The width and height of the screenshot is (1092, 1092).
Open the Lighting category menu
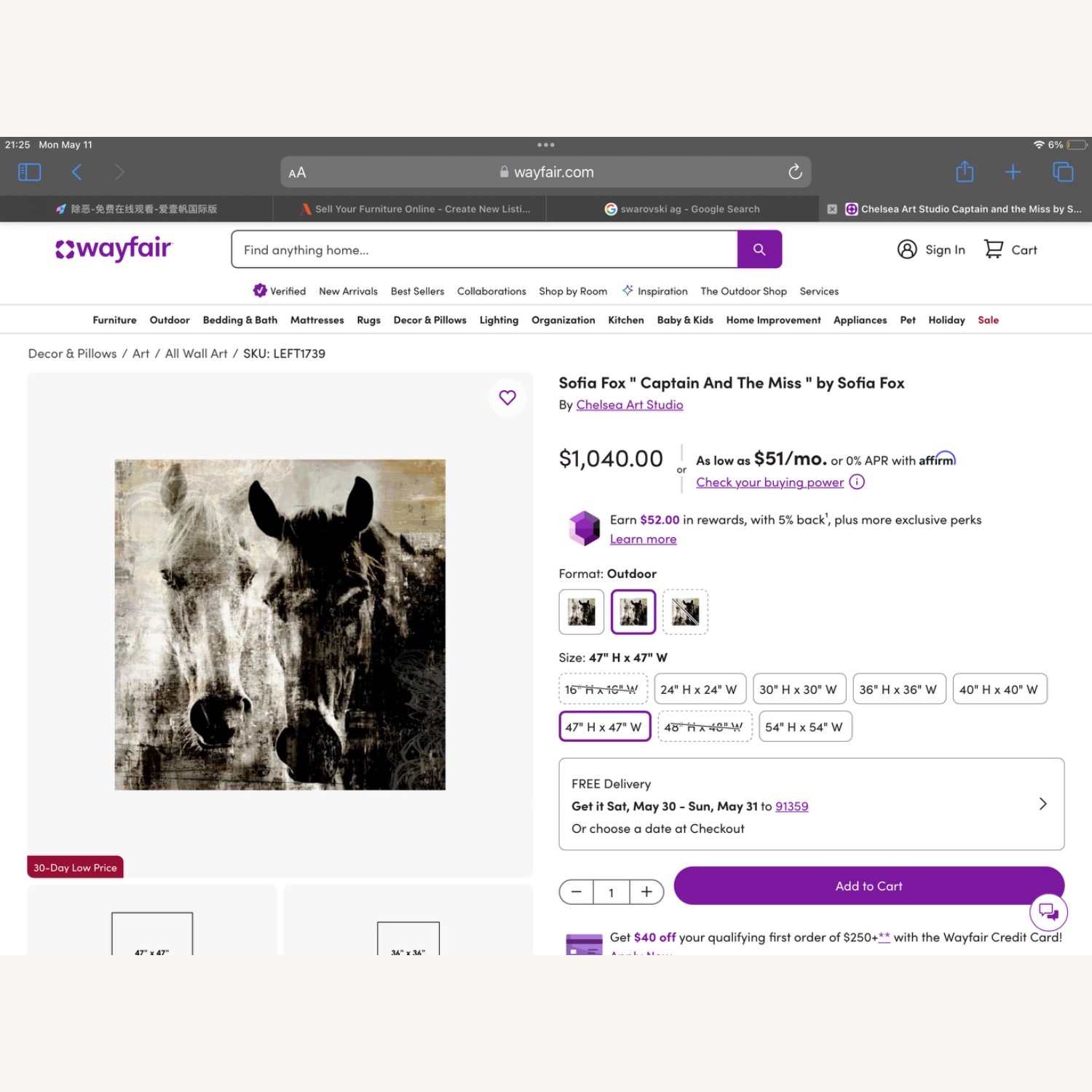(x=499, y=320)
